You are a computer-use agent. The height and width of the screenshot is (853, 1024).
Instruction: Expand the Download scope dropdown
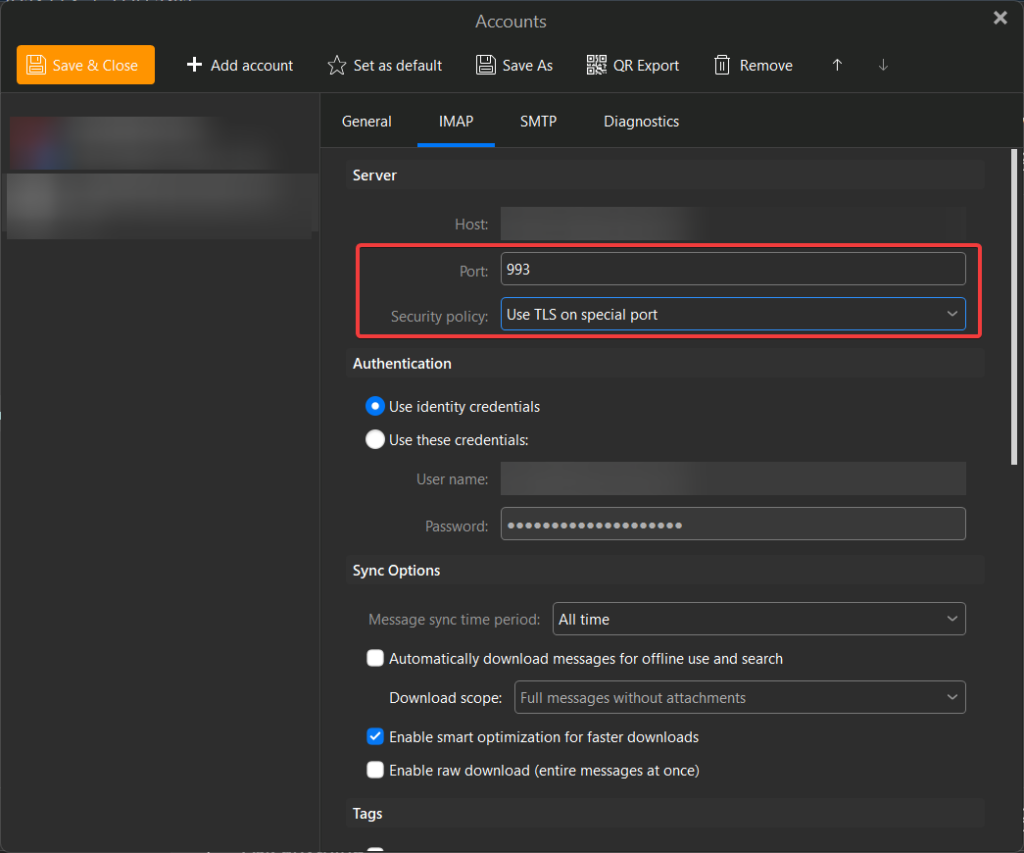coord(740,697)
